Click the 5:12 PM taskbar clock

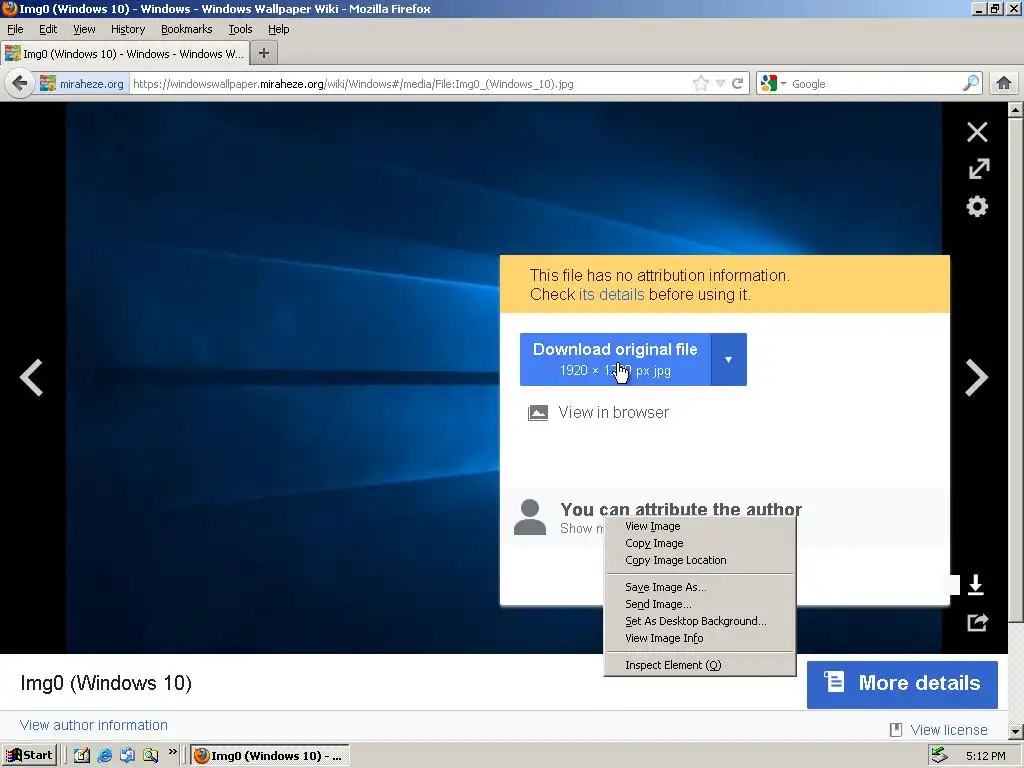(x=985, y=756)
